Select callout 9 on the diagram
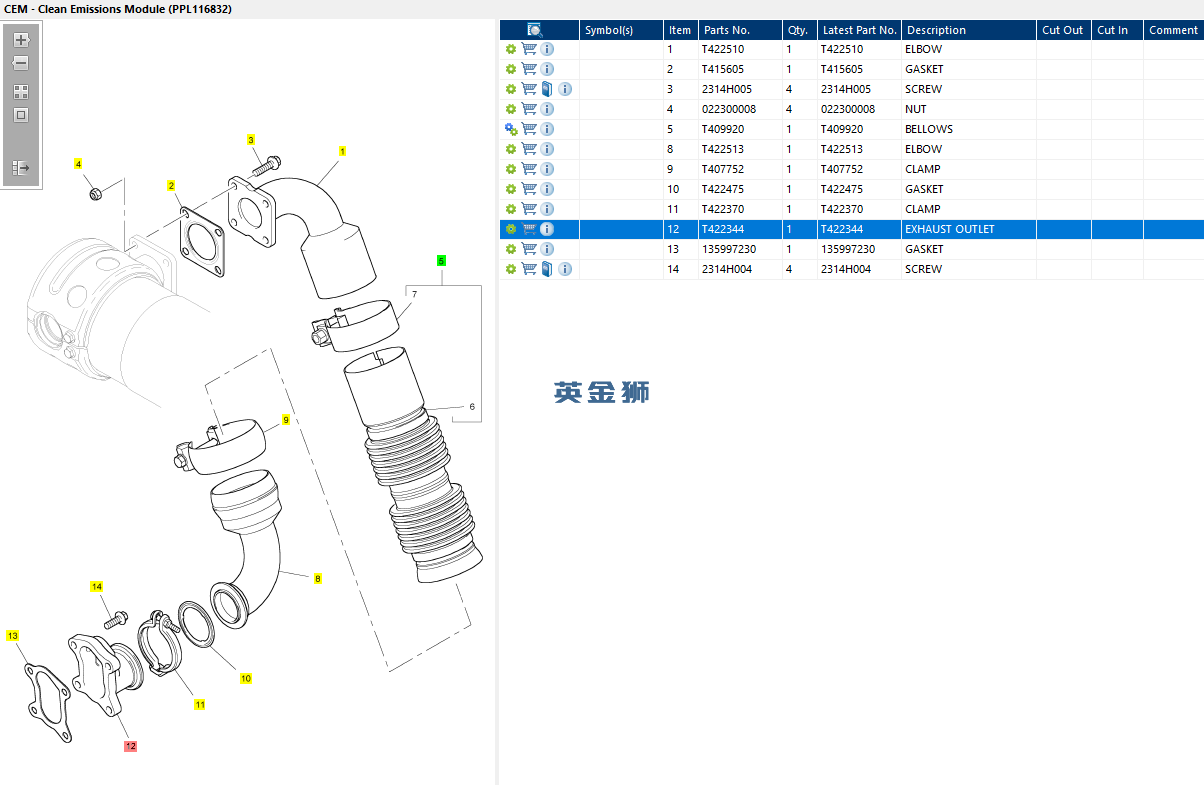Viewport: 1204px width, 785px height. pos(285,421)
